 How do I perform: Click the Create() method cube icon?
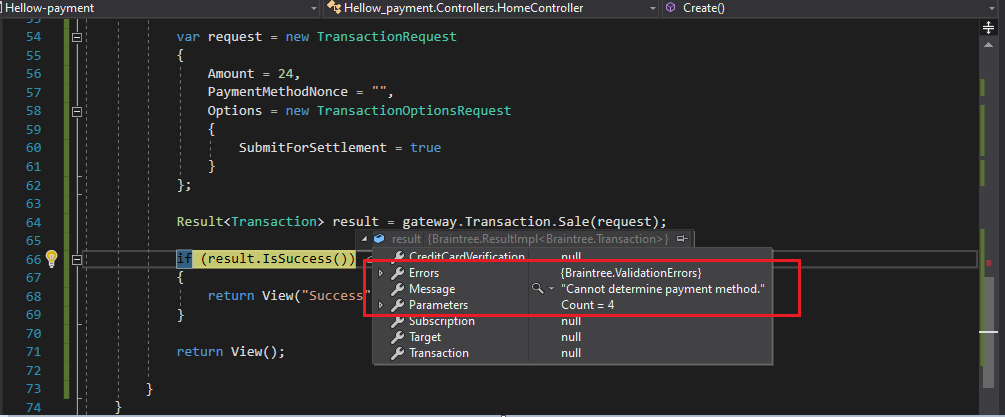click(x=671, y=8)
